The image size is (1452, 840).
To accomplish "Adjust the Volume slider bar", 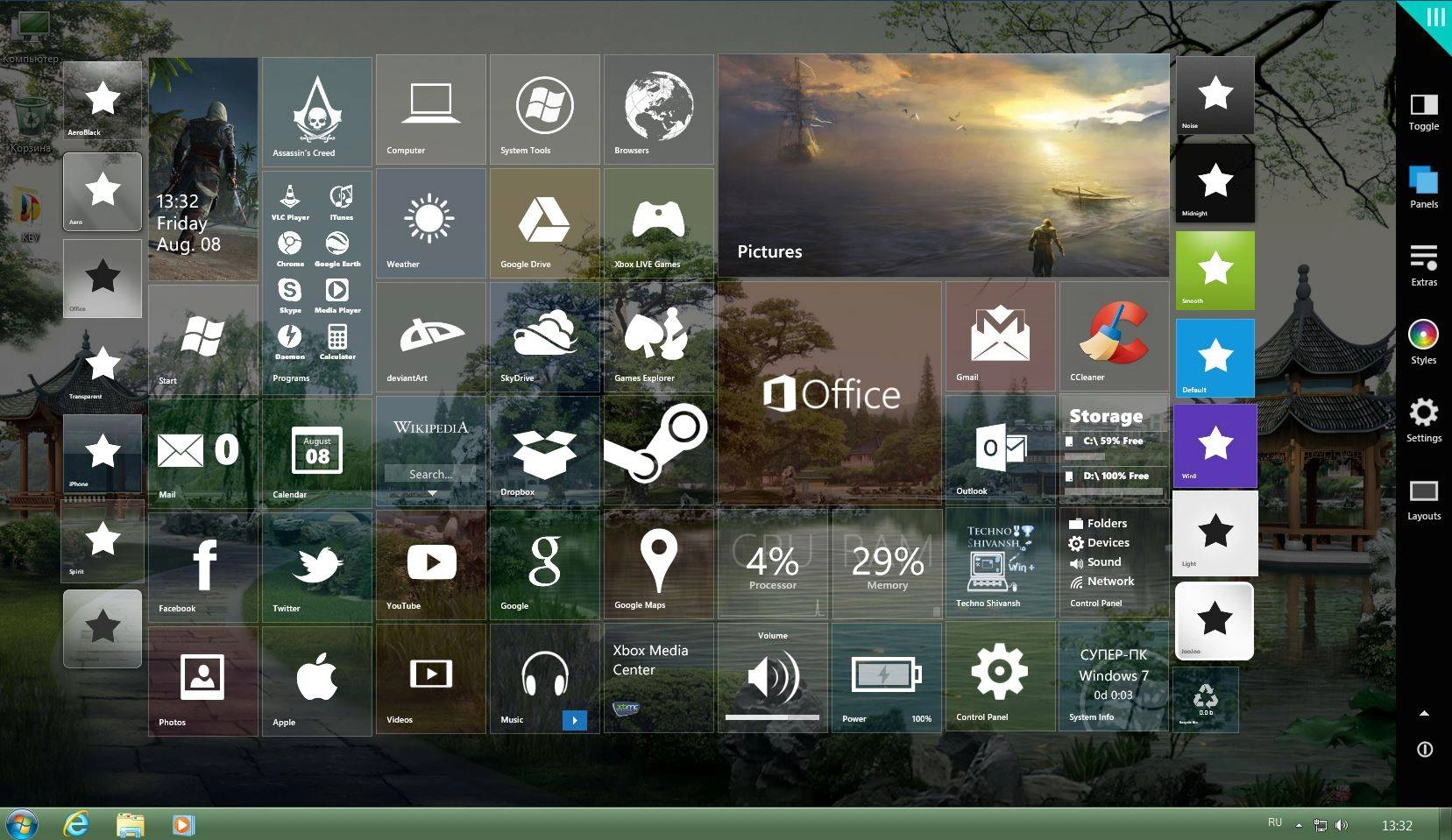I will click(772, 717).
